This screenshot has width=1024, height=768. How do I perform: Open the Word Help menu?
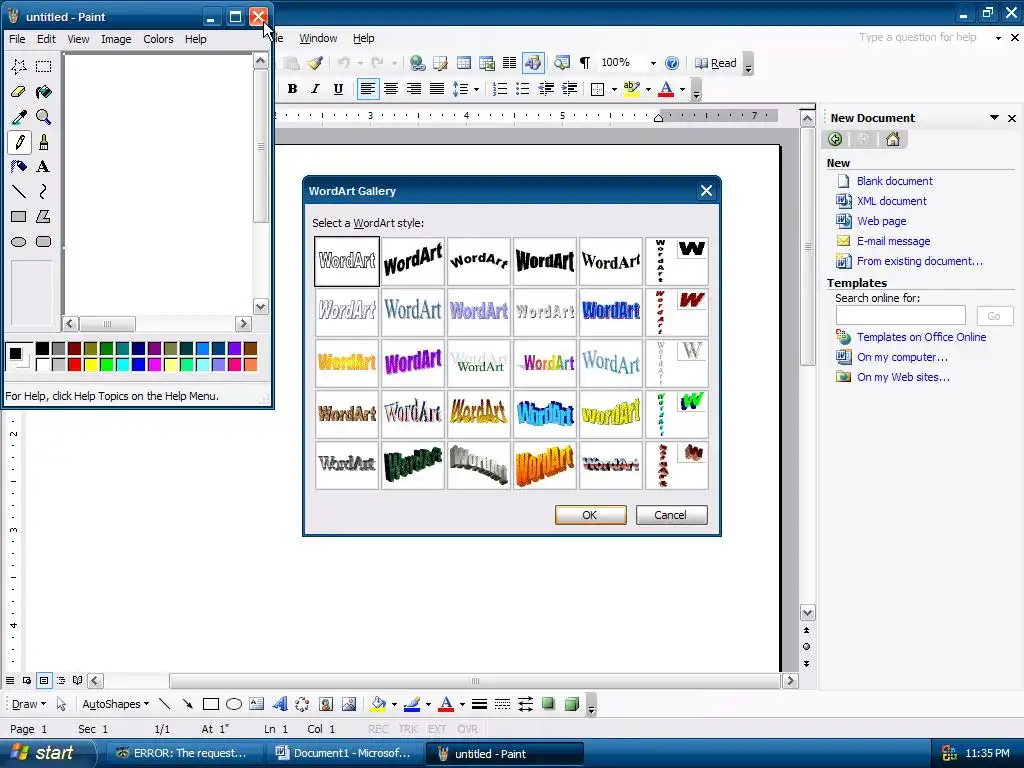click(x=364, y=38)
